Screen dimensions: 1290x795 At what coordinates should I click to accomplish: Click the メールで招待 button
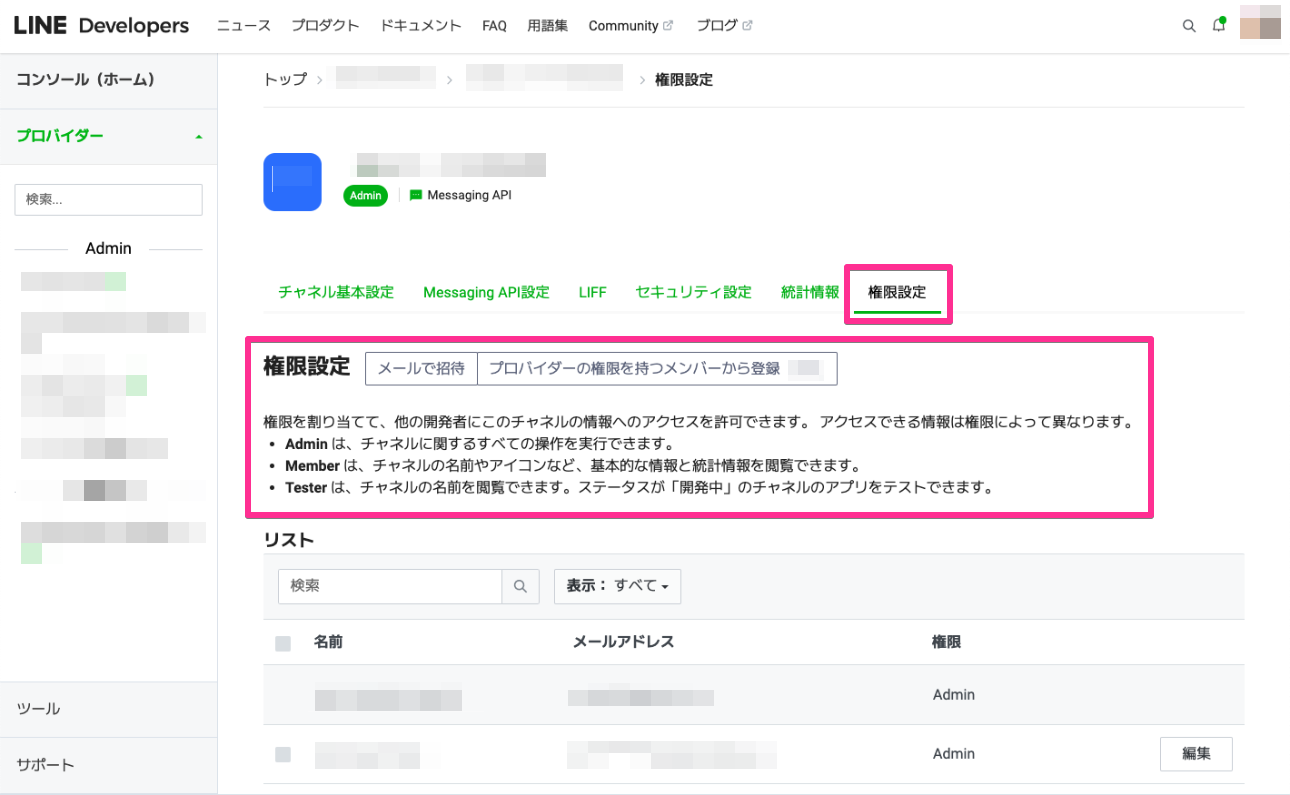tap(421, 368)
